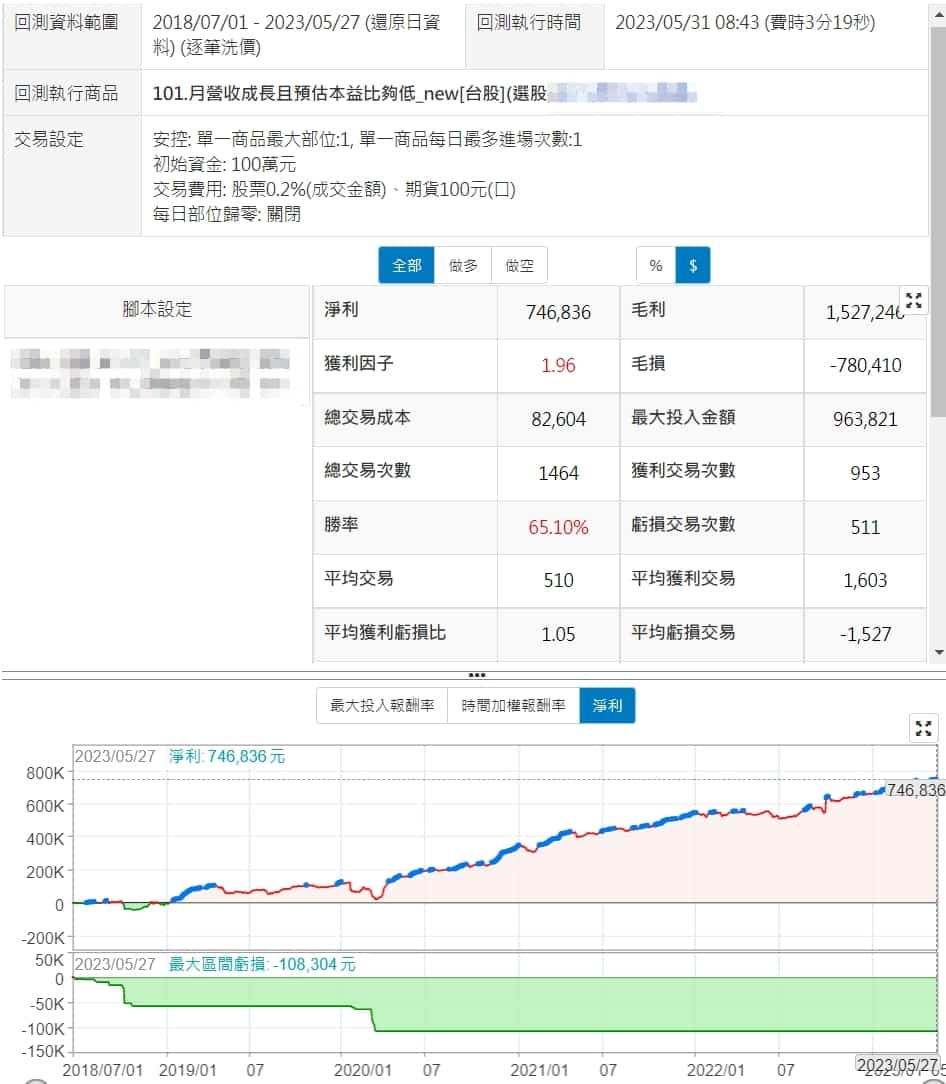Click the three-dot panel splitter handle
Screen dimensions: 946x1084
coord(479,675)
